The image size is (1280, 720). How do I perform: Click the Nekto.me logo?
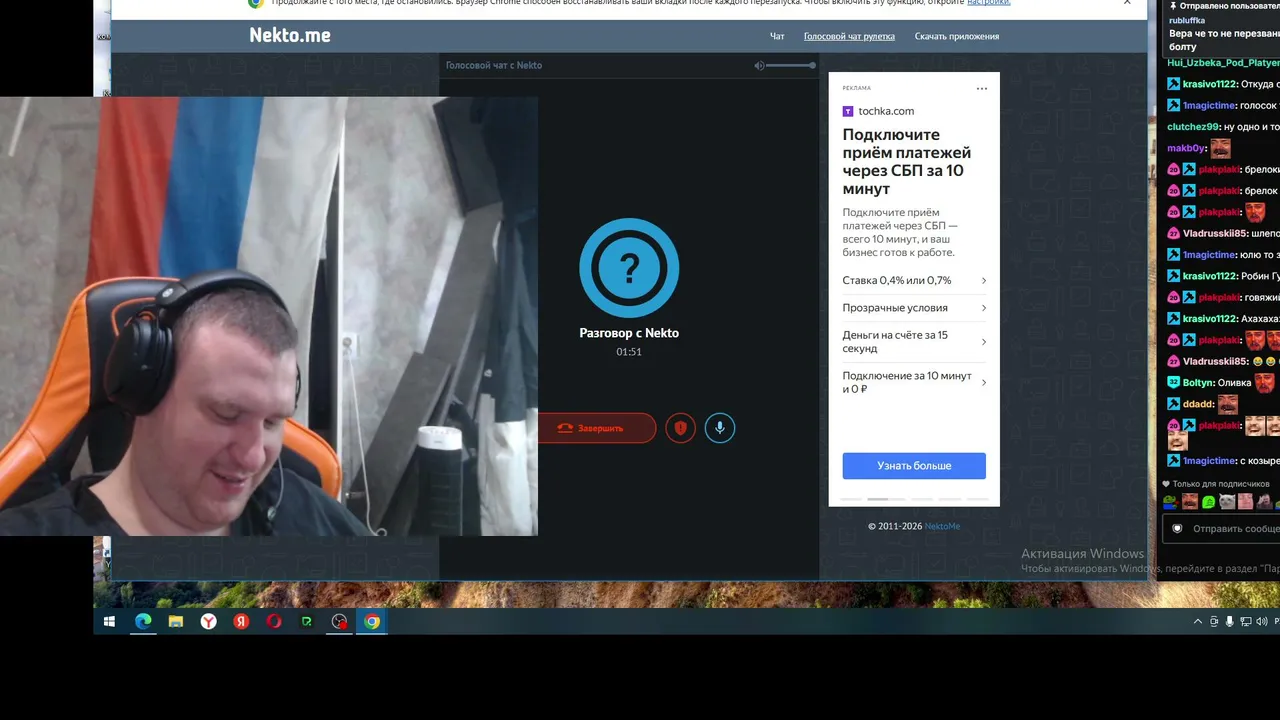click(x=290, y=36)
